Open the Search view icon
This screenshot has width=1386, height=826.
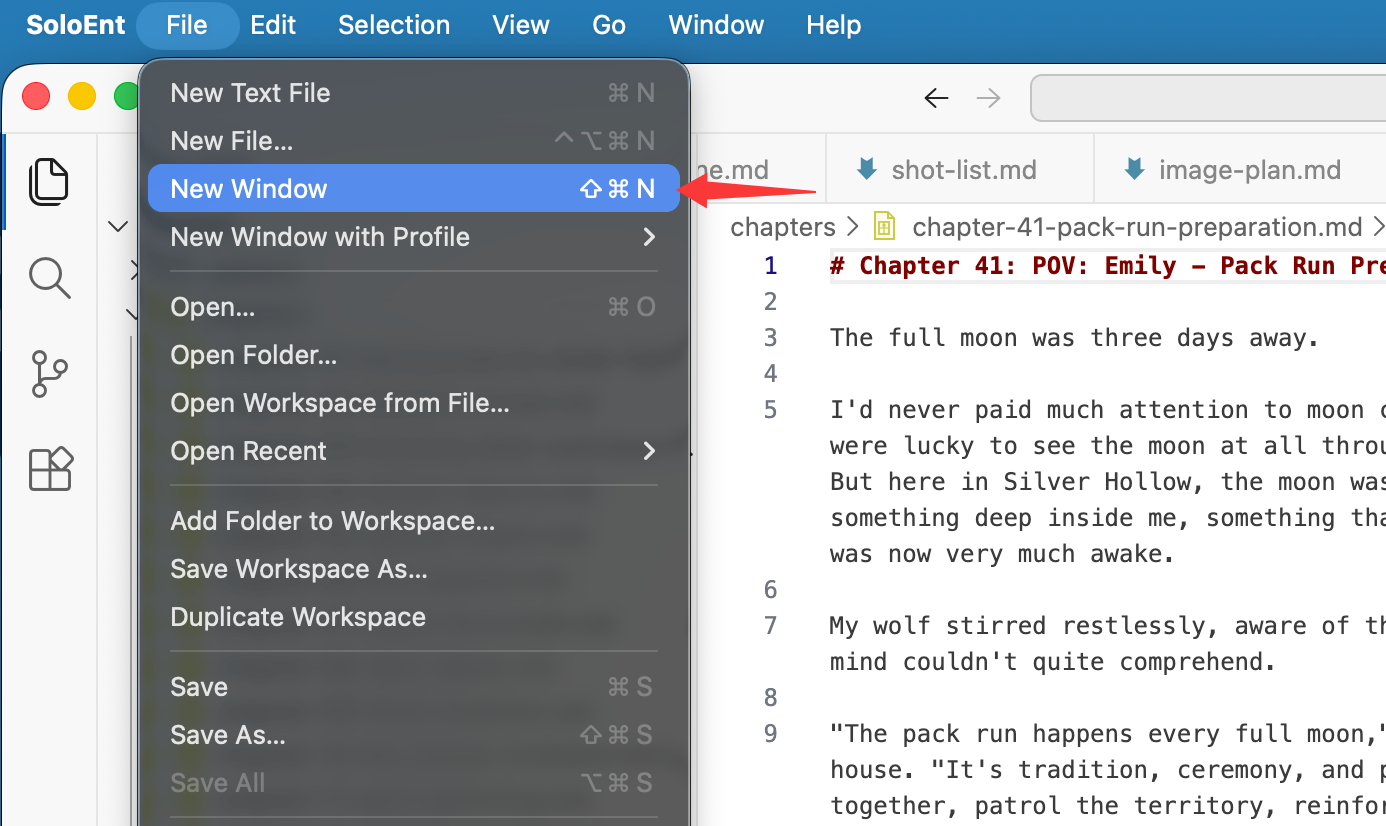(49, 278)
